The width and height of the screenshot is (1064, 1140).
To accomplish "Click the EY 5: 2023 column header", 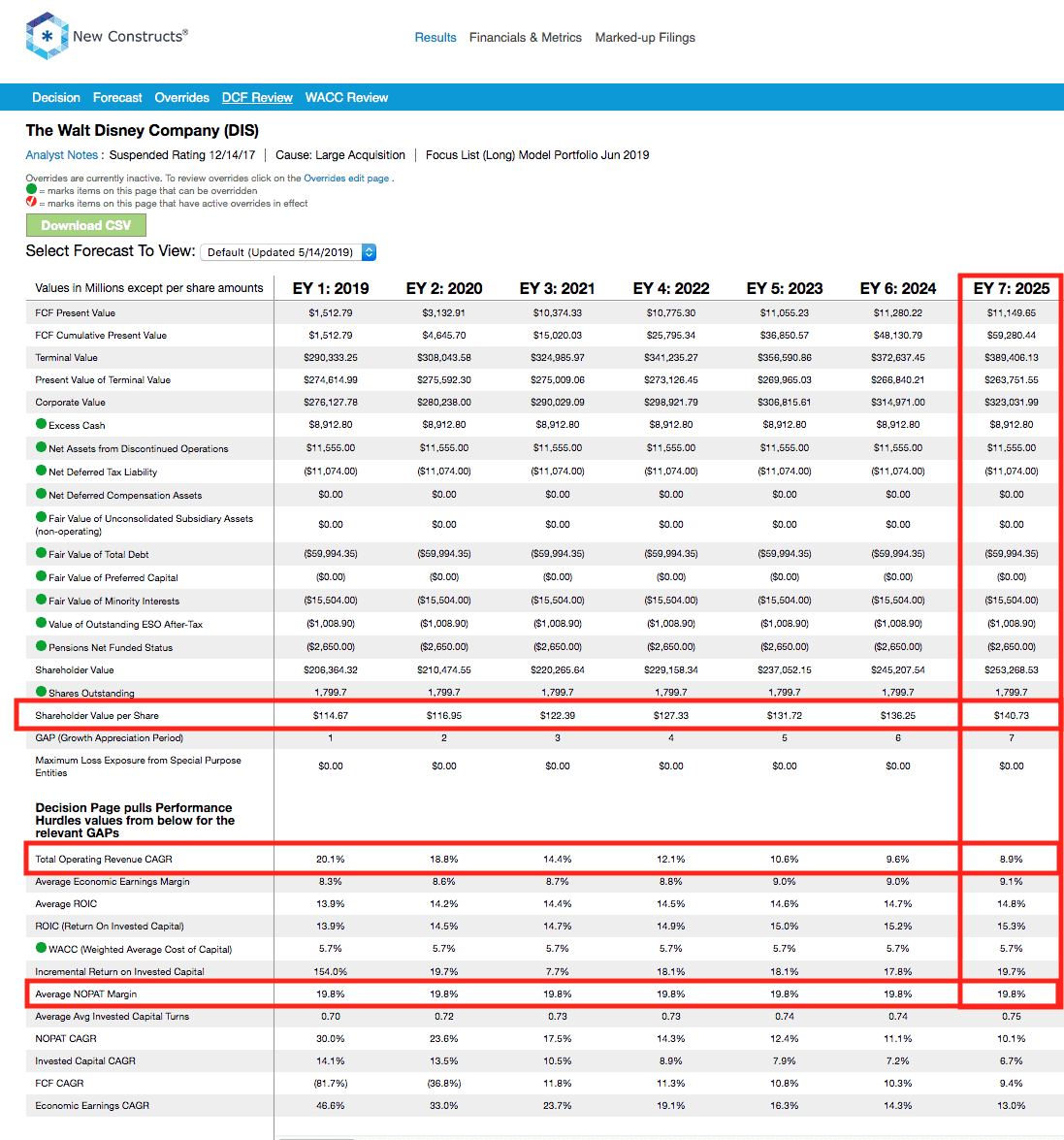I will coord(785,288).
